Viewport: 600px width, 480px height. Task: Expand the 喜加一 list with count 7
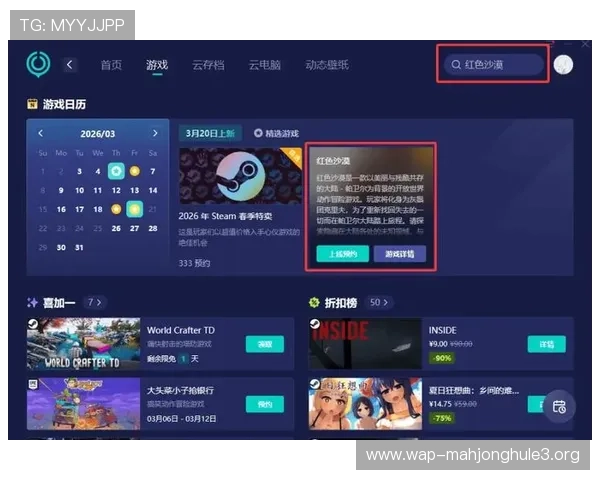point(93,301)
